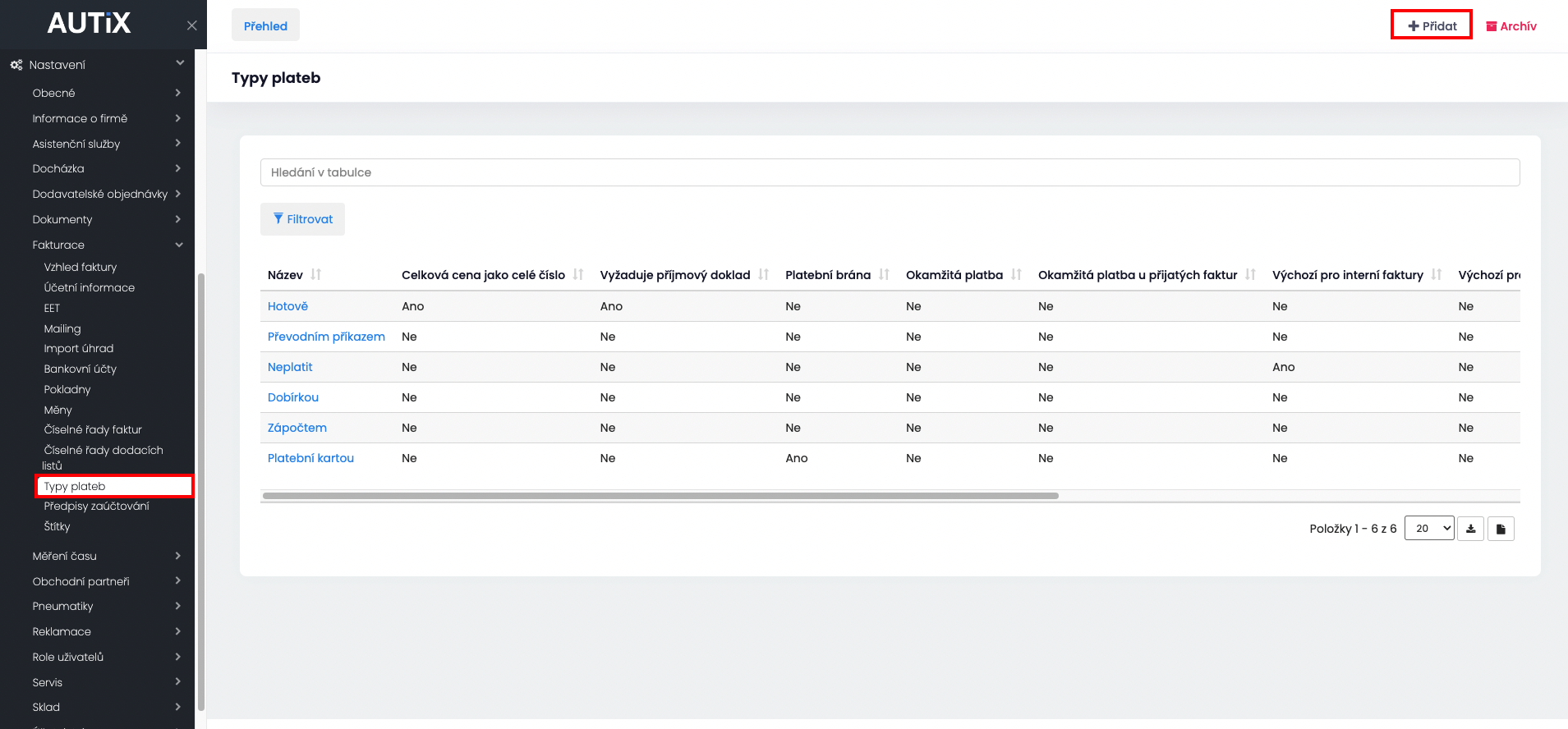Viewport: 1568px width, 729px height.
Task: Click the Přidat button
Action: click(1432, 25)
